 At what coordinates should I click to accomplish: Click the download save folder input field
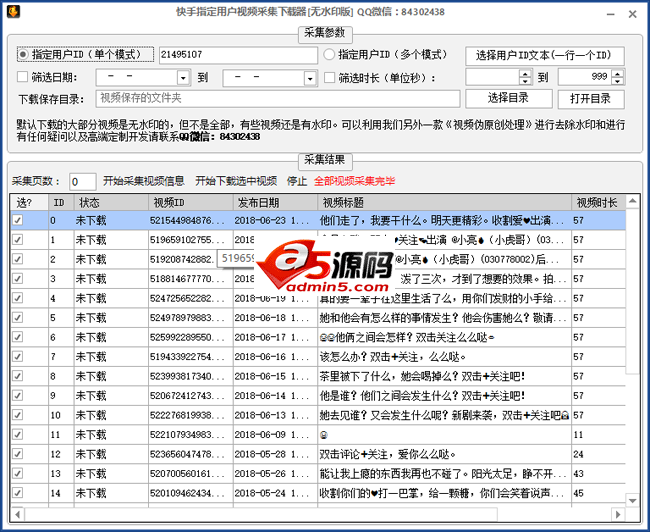coord(278,98)
